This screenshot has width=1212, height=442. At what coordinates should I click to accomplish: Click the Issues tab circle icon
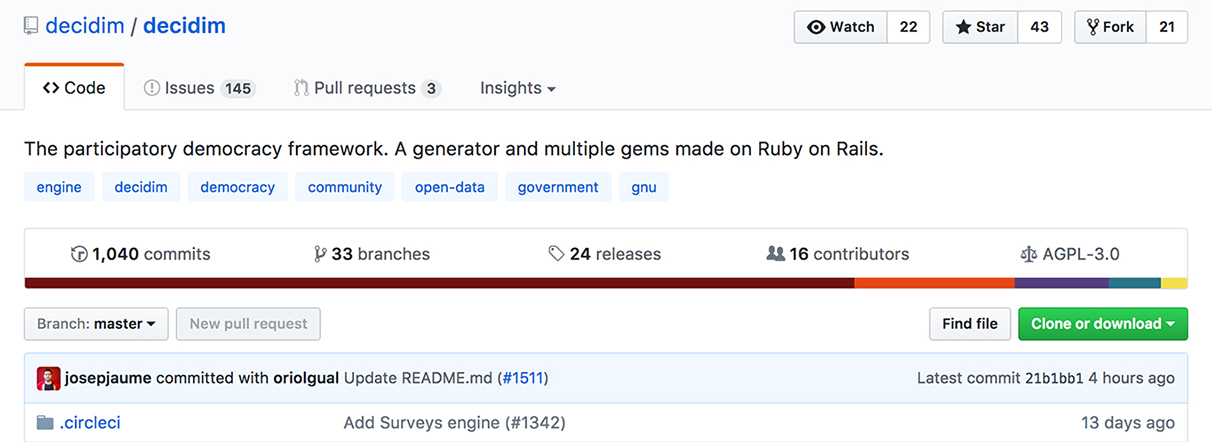click(152, 88)
